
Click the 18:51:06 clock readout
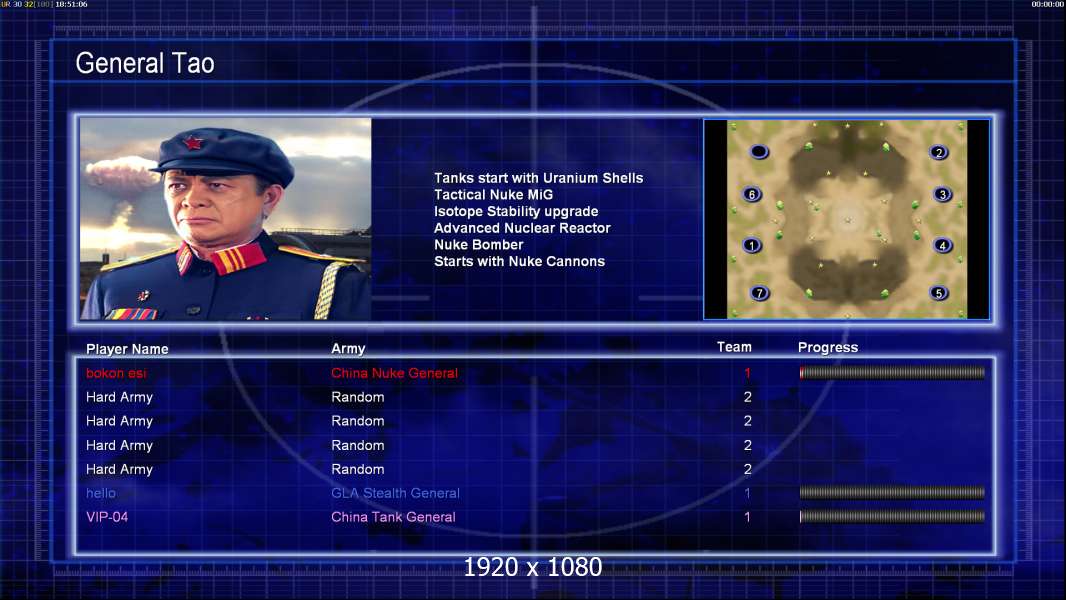[x=71, y=4]
